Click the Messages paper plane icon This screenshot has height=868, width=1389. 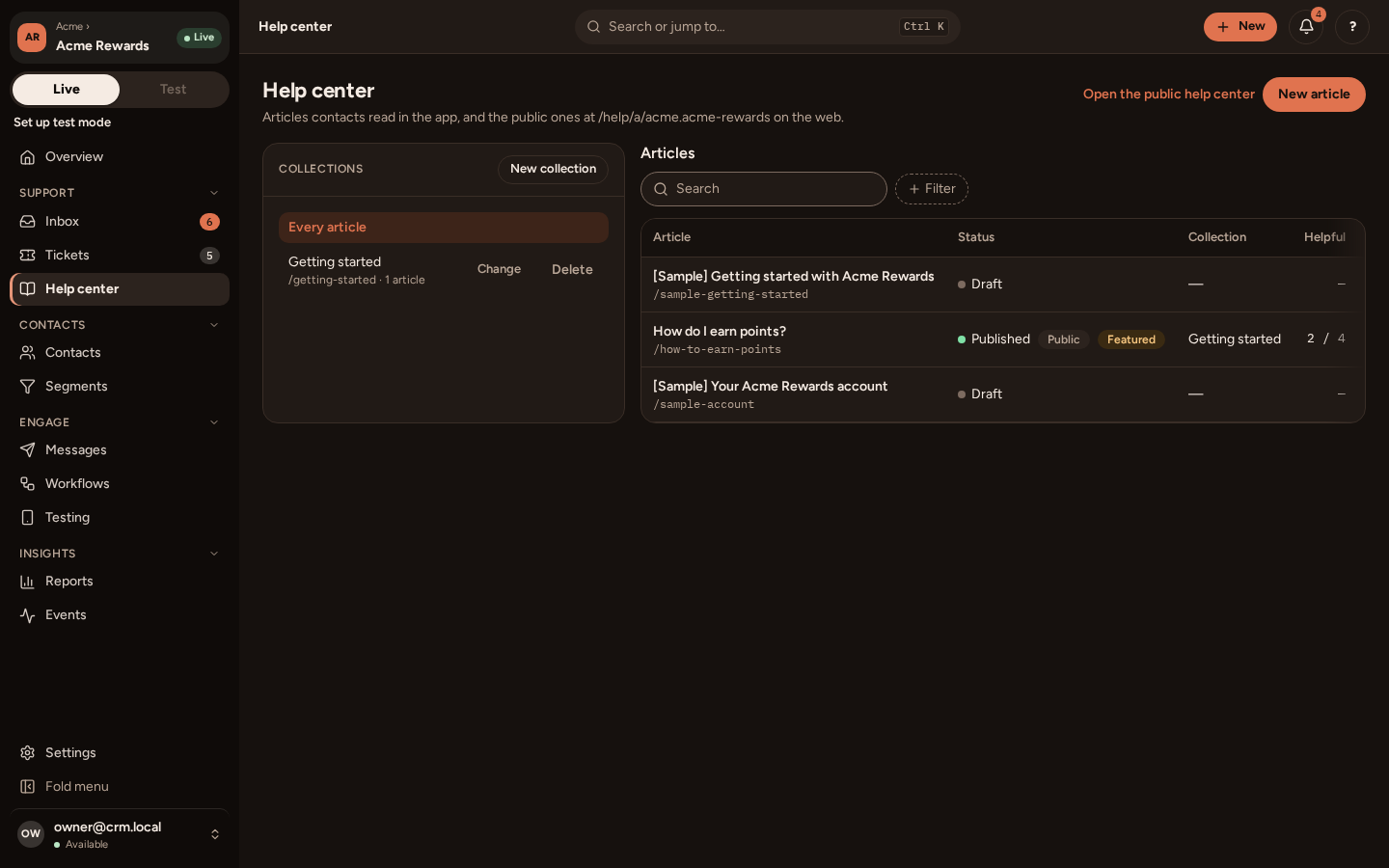click(x=28, y=450)
